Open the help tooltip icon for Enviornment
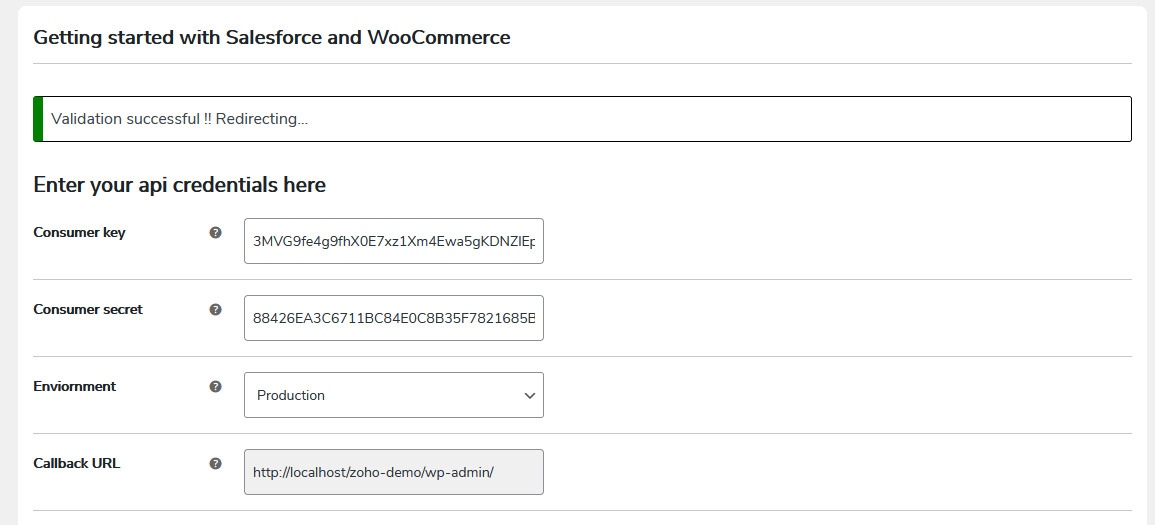 (215, 387)
